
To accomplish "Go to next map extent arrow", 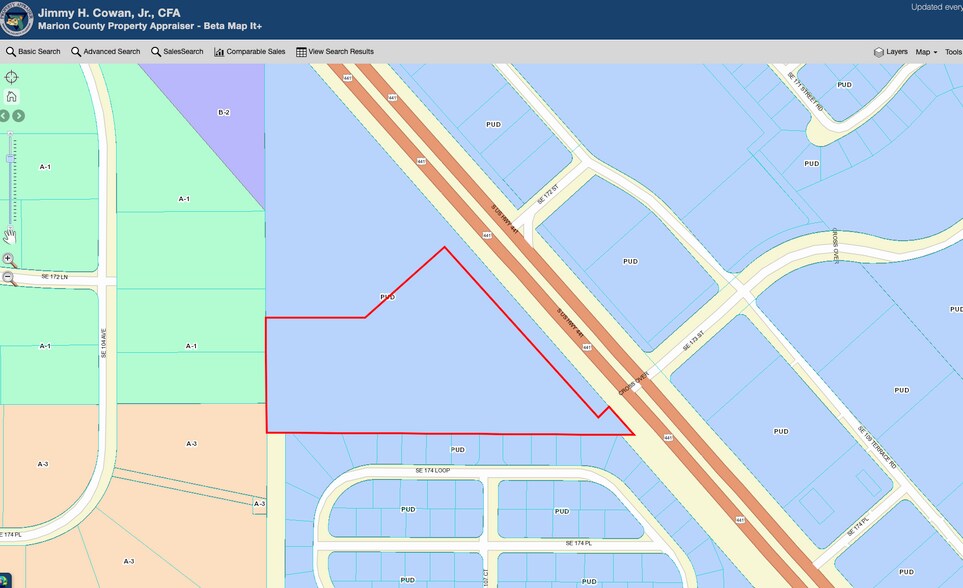I will click(18, 116).
